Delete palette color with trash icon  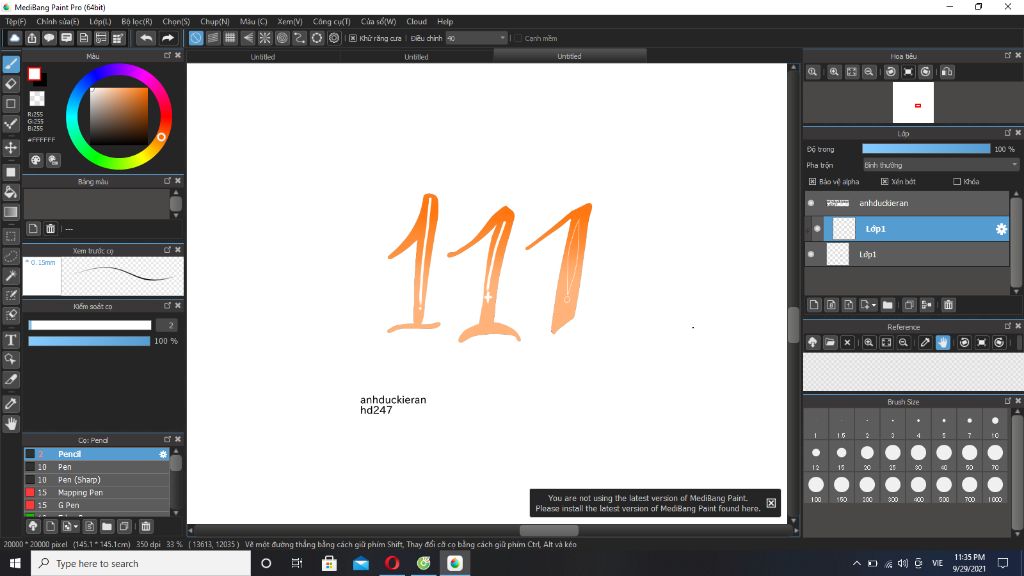pyautogui.click(x=50, y=229)
